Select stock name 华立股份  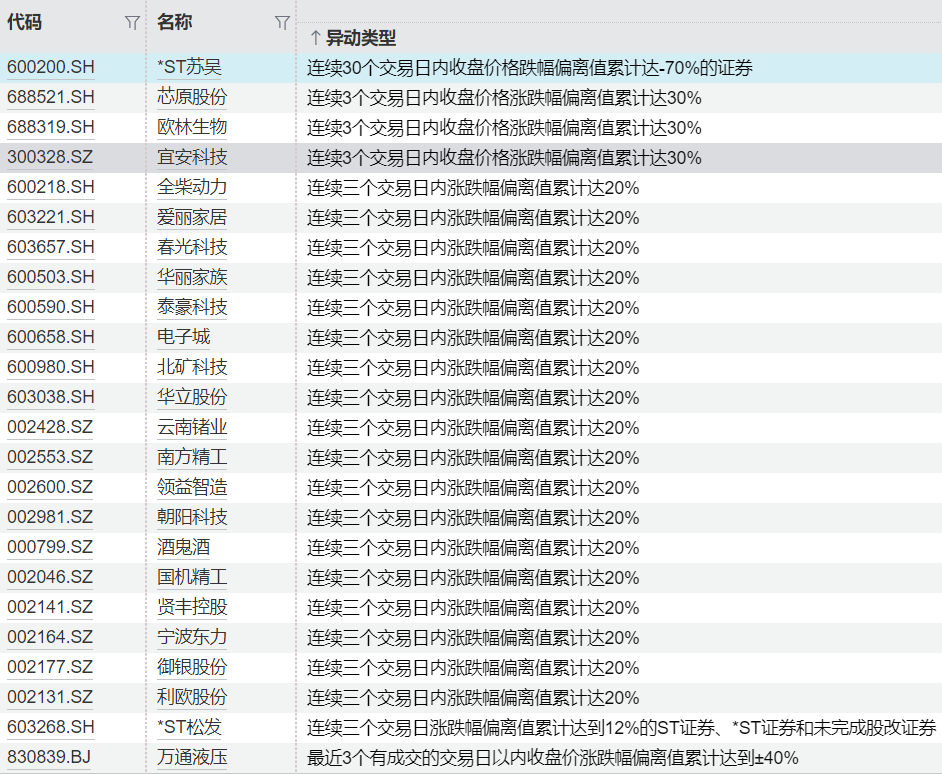point(192,397)
